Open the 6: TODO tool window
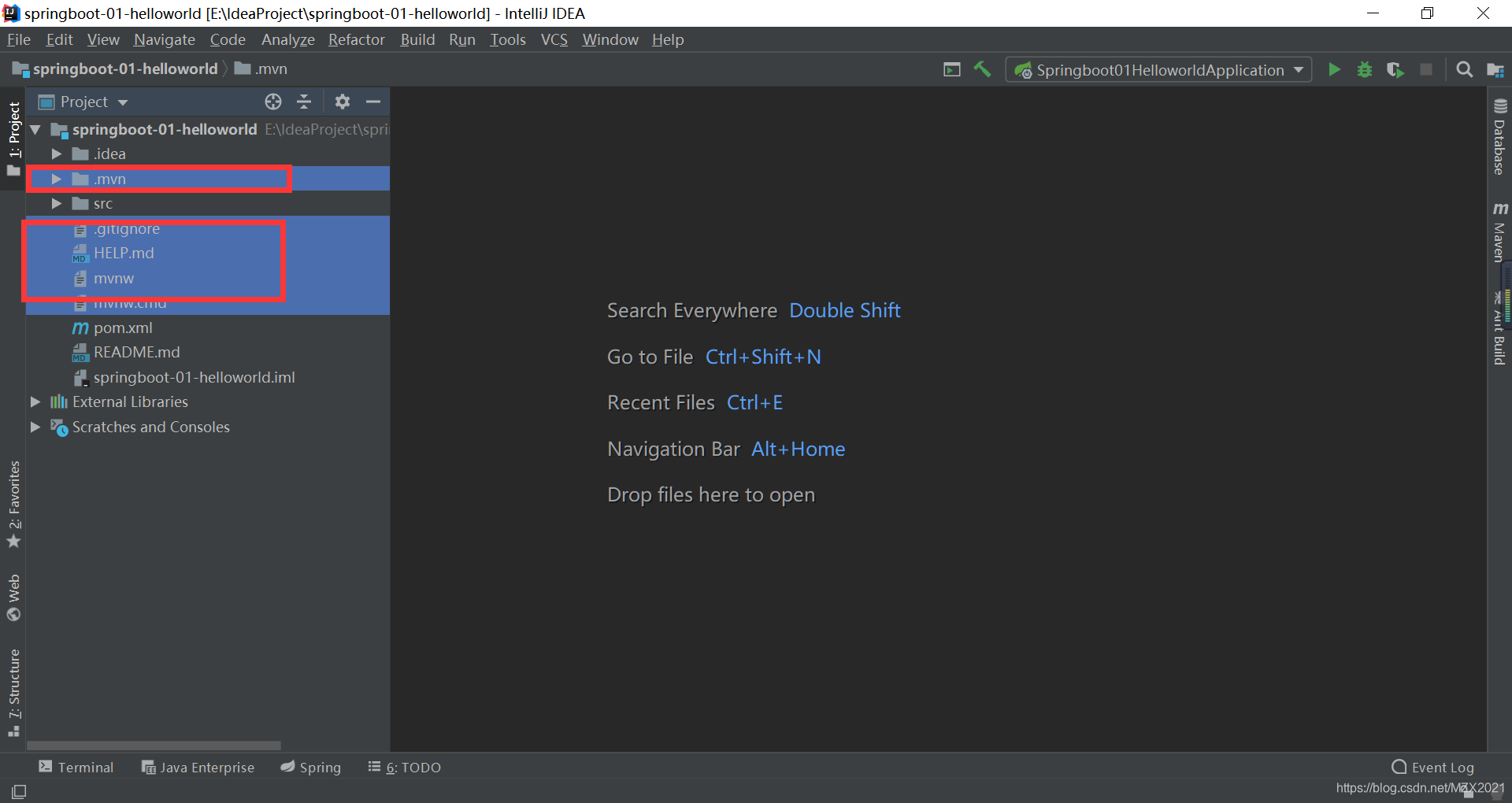The image size is (1512, 803). tap(405, 767)
